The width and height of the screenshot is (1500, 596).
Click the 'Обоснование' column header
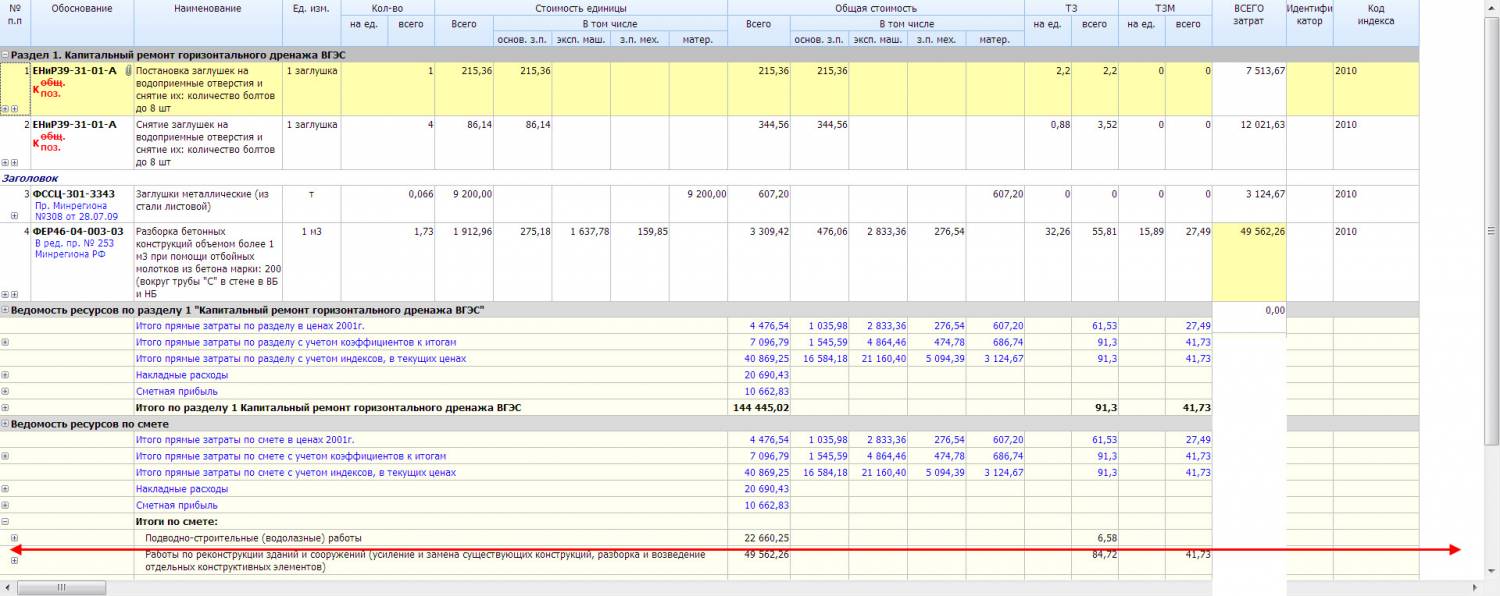82,9
